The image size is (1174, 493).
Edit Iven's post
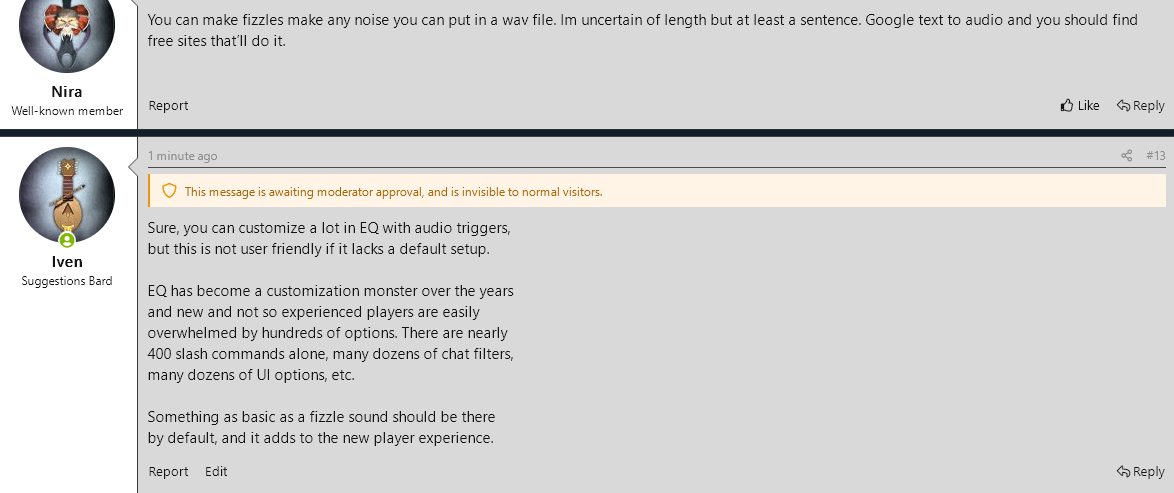point(216,472)
